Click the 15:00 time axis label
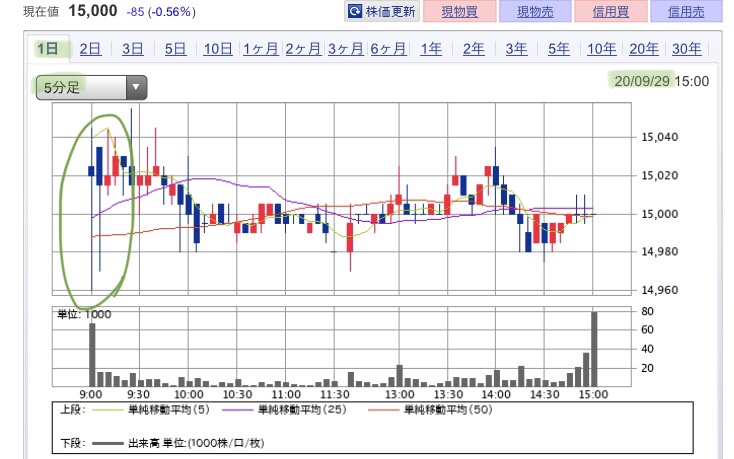Viewport: 734px width, 459px height. coord(593,394)
